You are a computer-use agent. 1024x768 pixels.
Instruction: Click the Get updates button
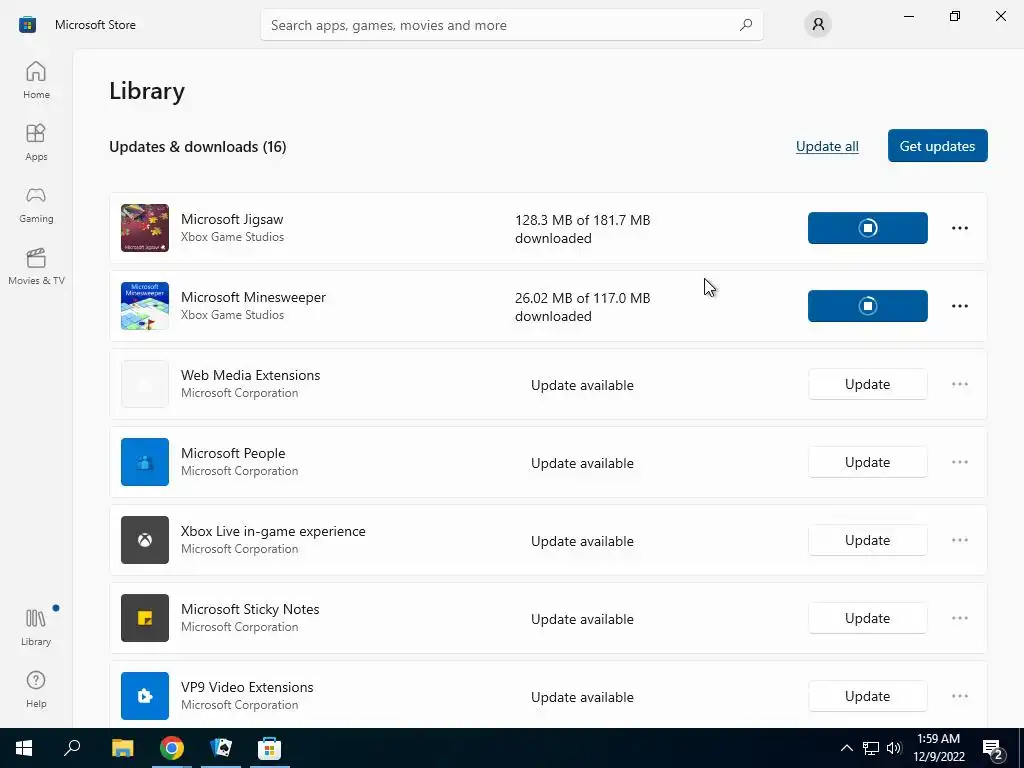937,146
